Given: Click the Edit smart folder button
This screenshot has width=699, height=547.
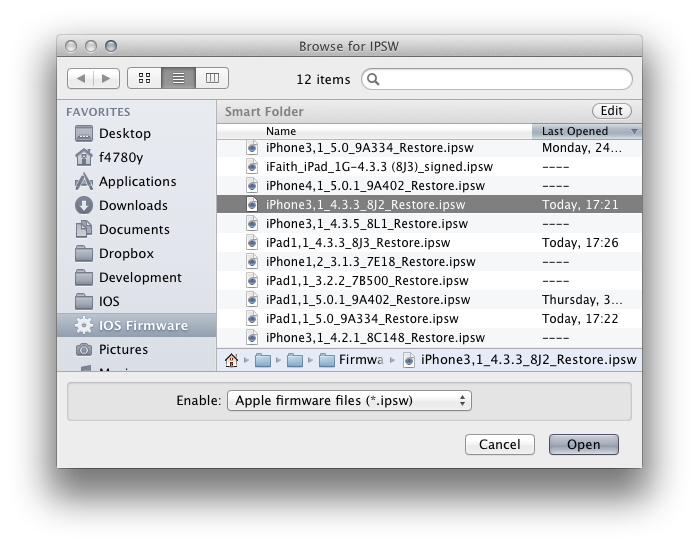Looking at the screenshot, I should point(612,111).
